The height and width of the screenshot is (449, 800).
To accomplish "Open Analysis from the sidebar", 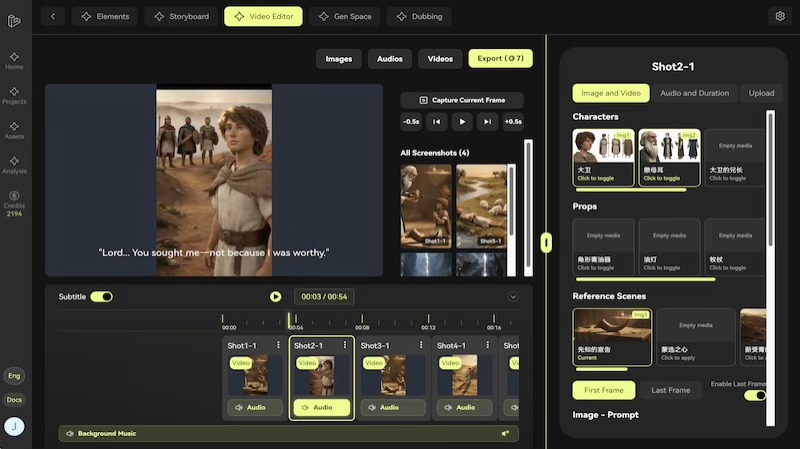I will click(14, 165).
